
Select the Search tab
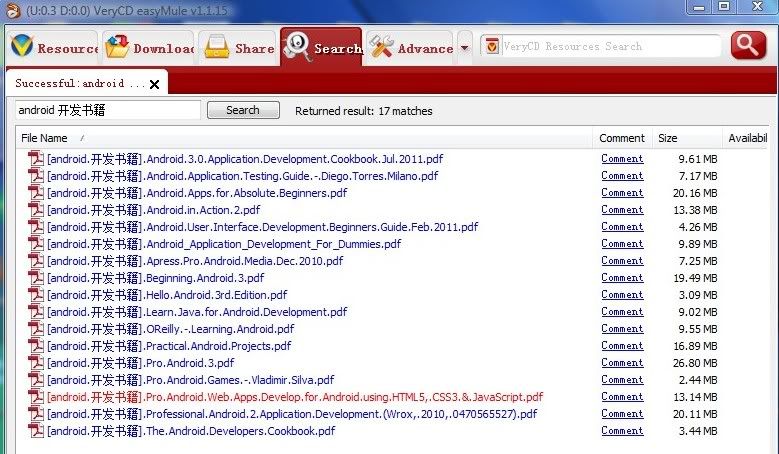click(x=321, y=47)
